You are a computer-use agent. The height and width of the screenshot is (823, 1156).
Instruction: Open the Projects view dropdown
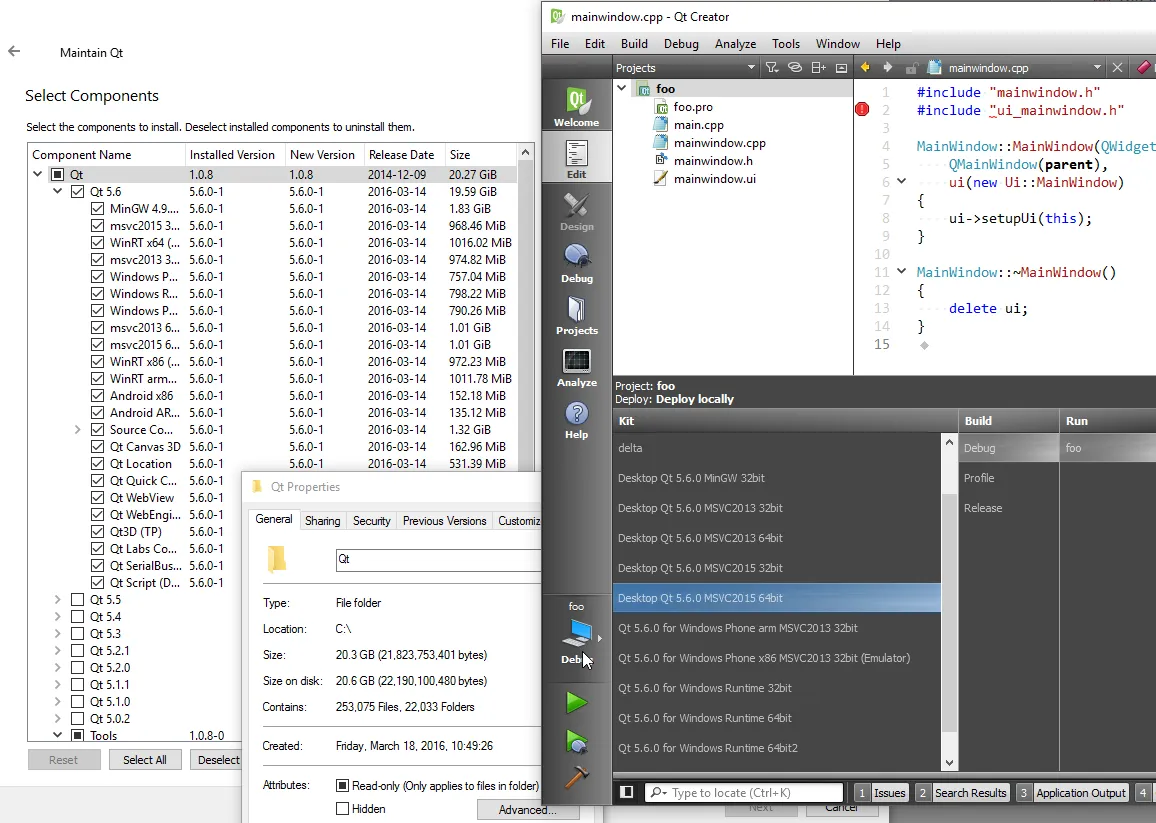click(751, 67)
